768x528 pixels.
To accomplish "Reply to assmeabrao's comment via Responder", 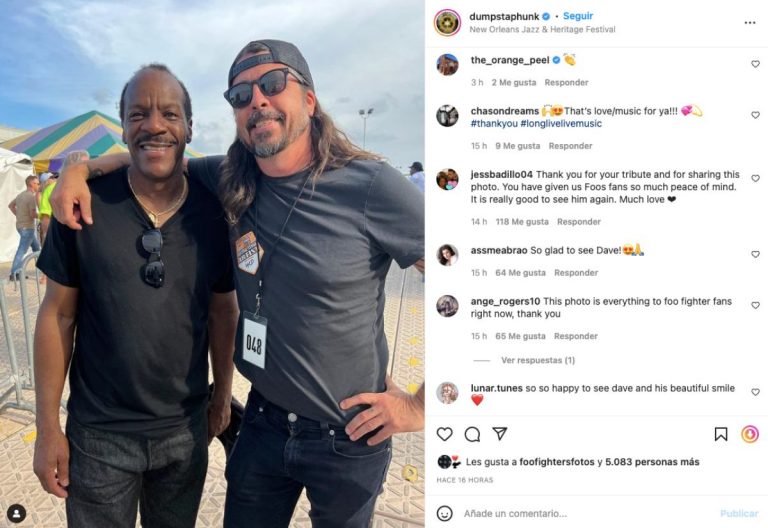I will point(576,273).
